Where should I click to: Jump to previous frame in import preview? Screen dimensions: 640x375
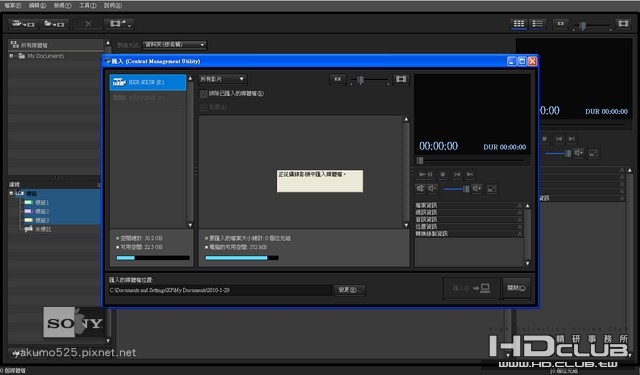click(x=457, y=175)
